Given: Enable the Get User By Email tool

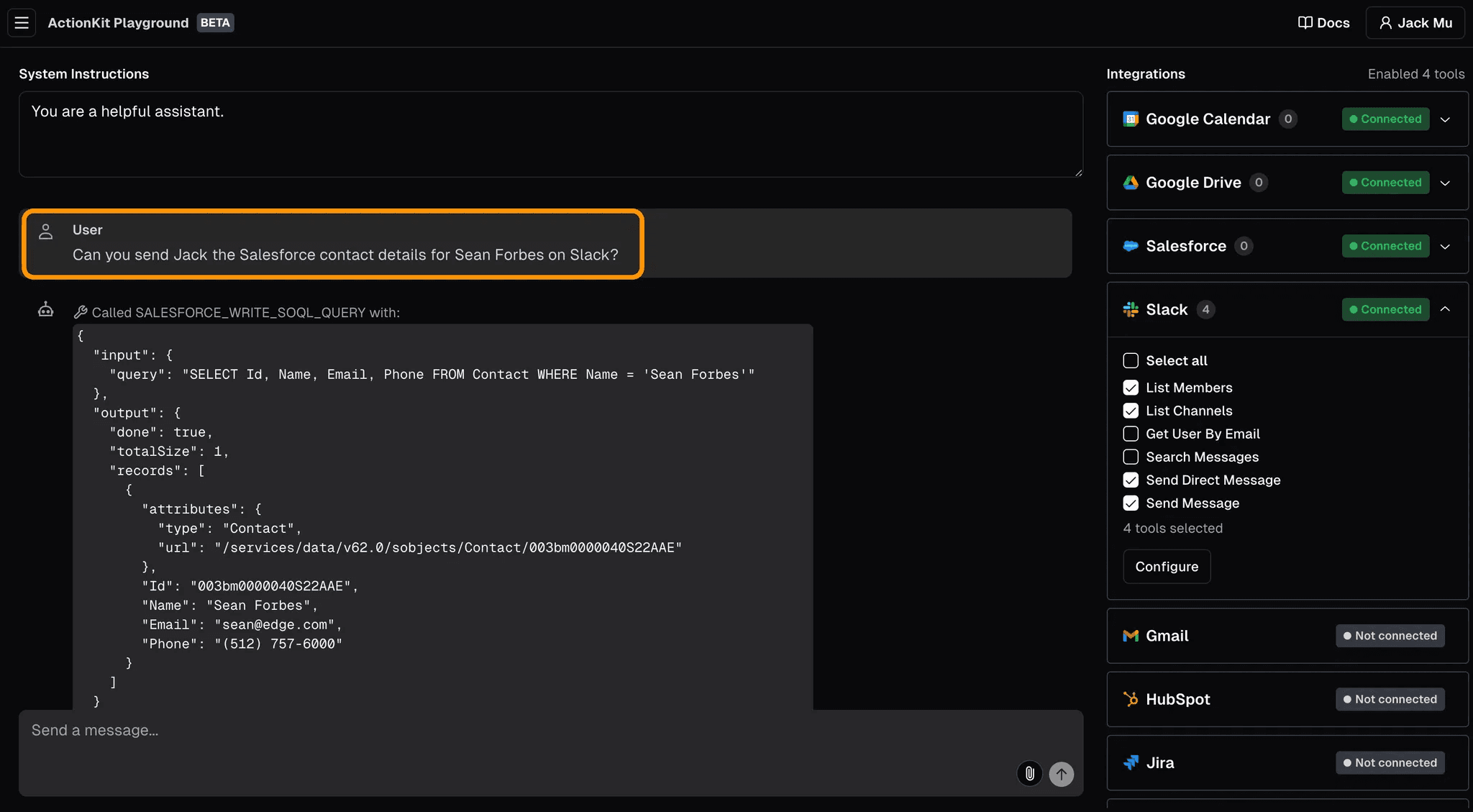Looking at the screenshot, I should point(1130,434).
